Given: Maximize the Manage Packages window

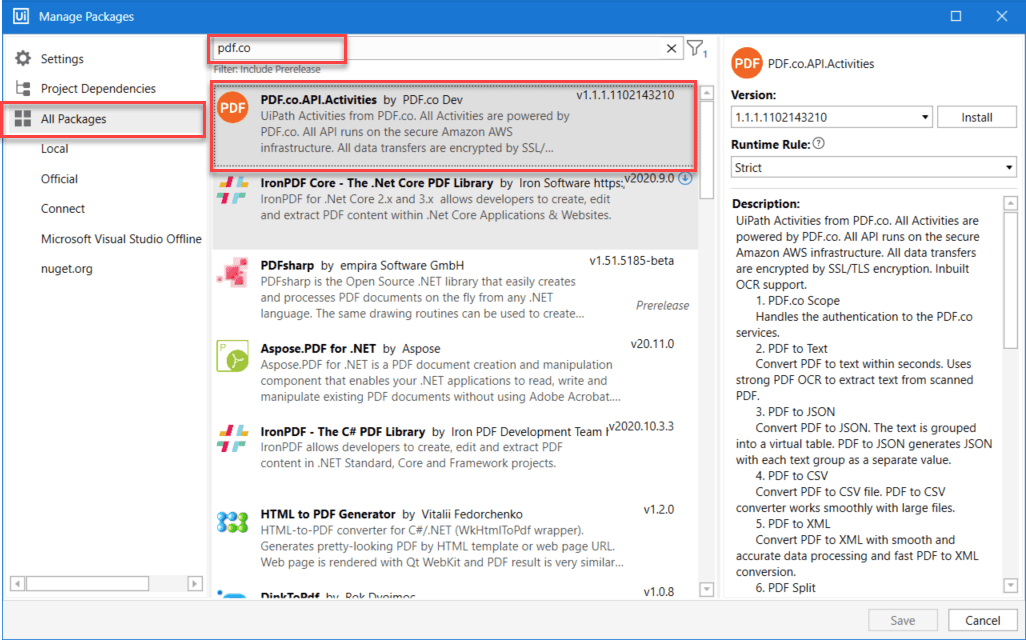Looking at the screenshot, I should tap(956, 16).
